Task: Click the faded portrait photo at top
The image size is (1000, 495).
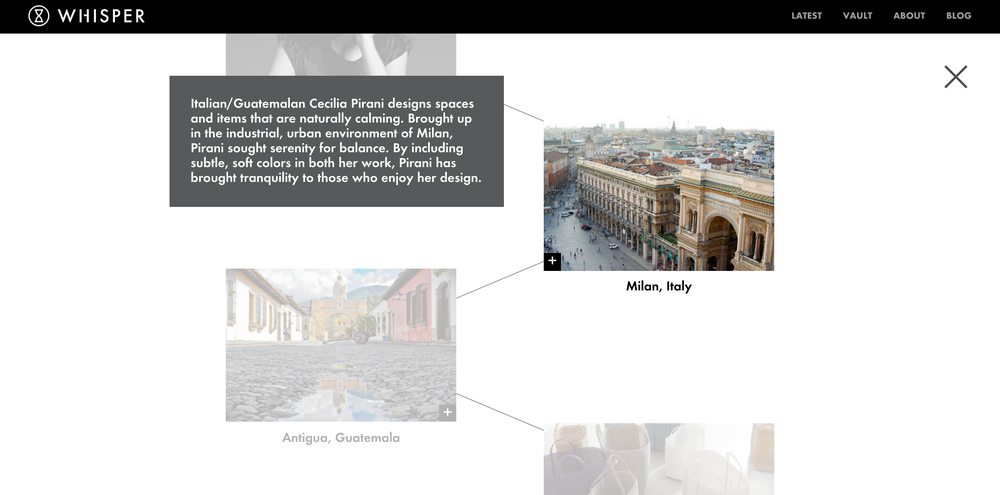Action: click(x=341, y=55)
